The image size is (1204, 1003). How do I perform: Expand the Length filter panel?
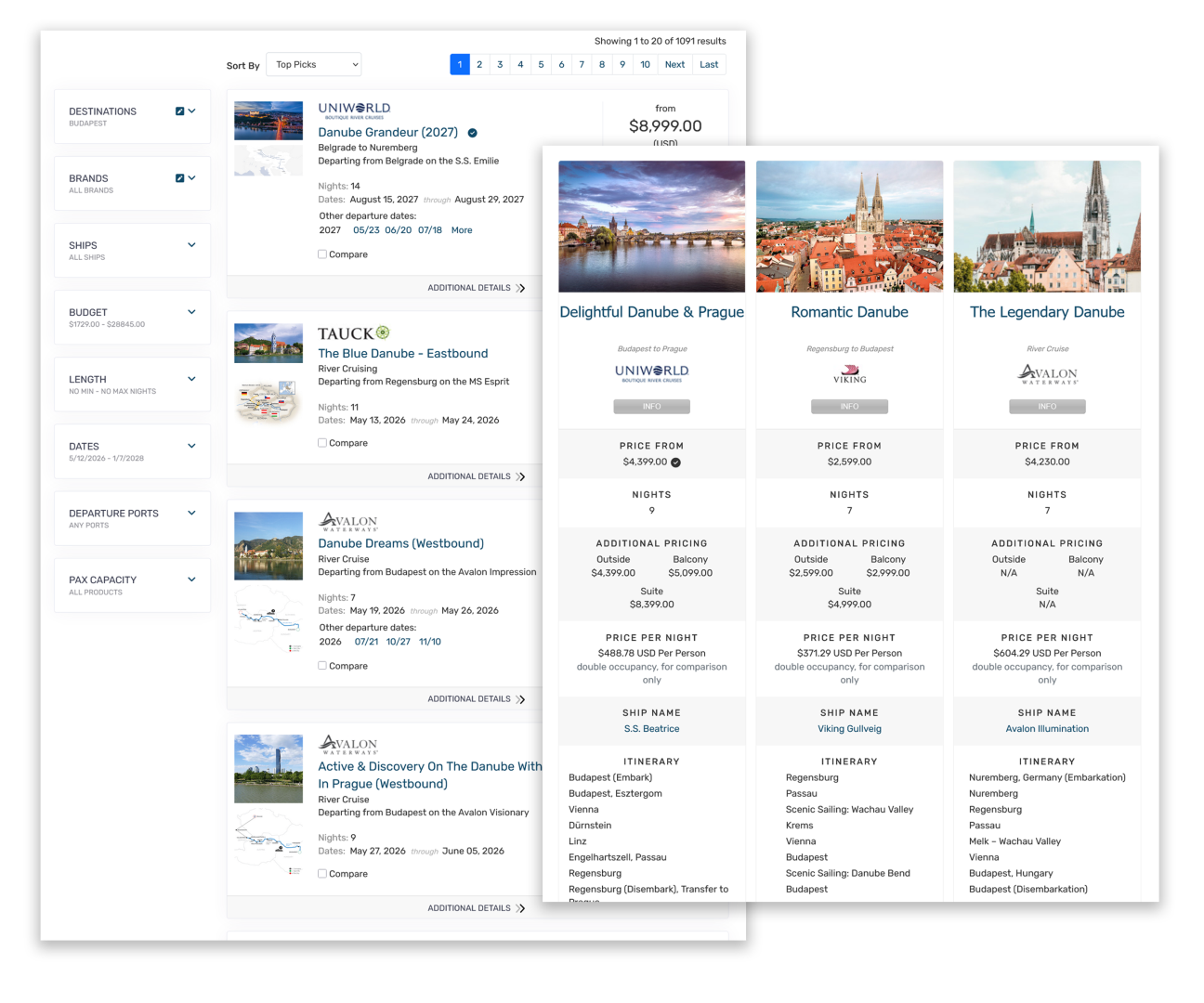132,384
